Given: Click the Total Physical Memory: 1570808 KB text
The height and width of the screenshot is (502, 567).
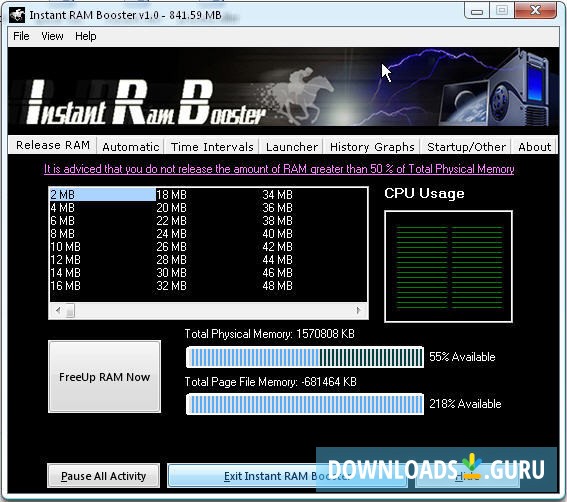Looking at the screenshot, I should (x=269, y=333).
